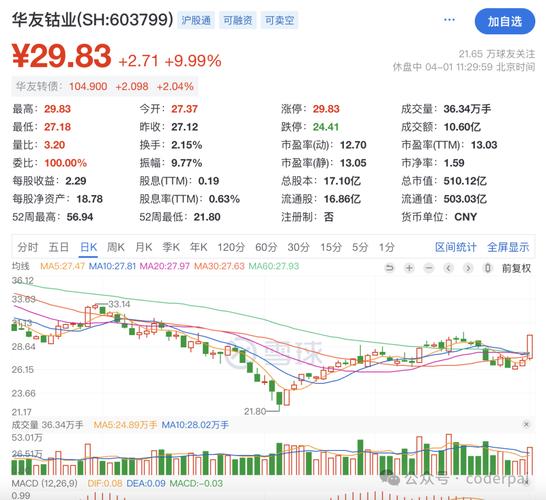Viewport: 546px width, 500px height.
Task: Click the 每股净资产 value 18.78
Action: tap(89, 199)
